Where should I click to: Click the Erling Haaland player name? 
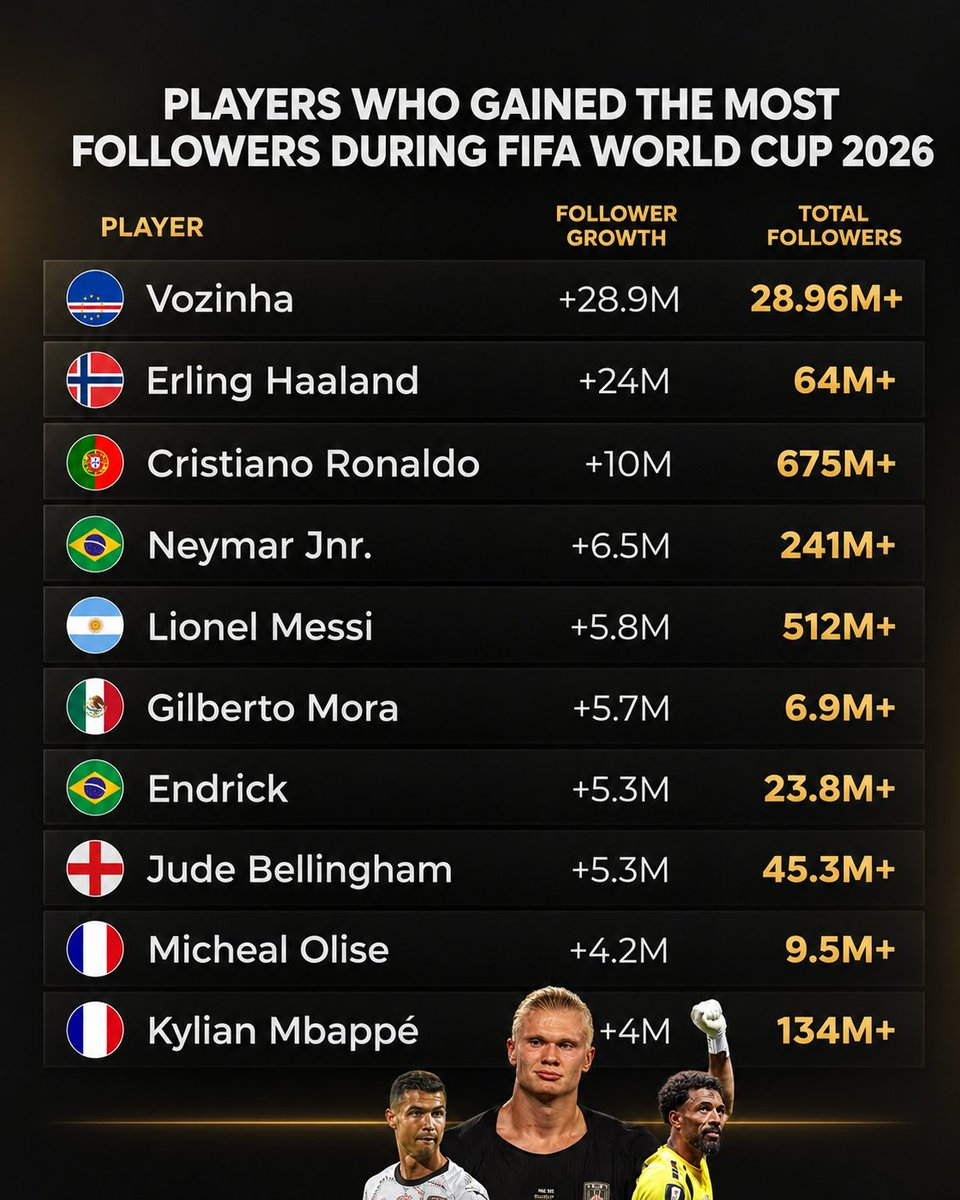(x=283, y=381)
